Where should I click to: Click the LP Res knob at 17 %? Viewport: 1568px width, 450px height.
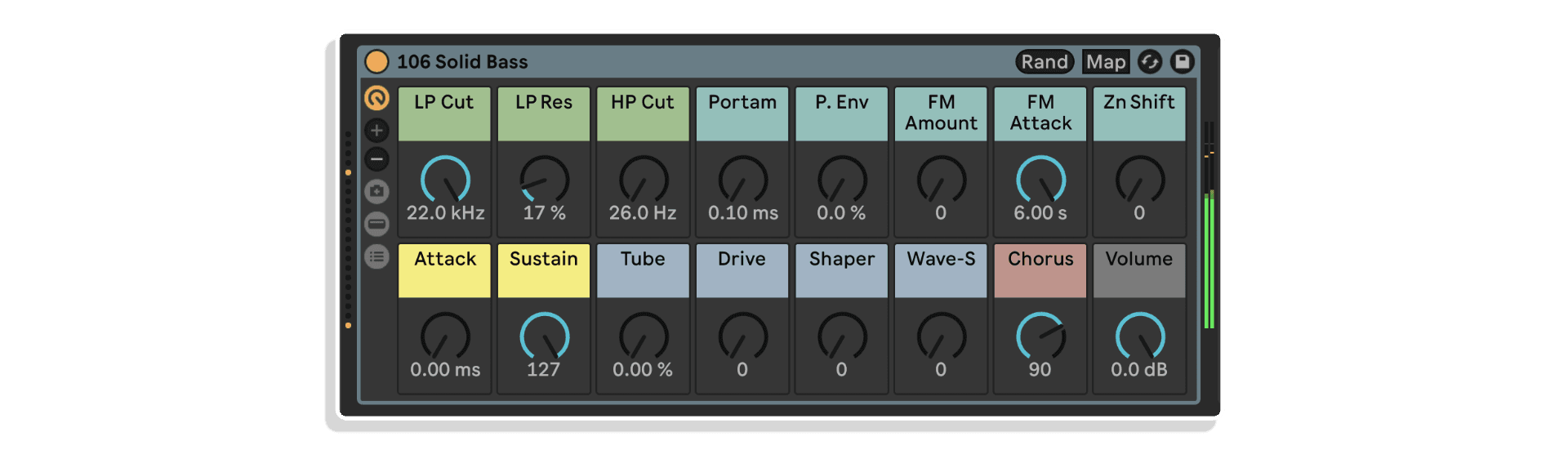(x=544, y=179)
